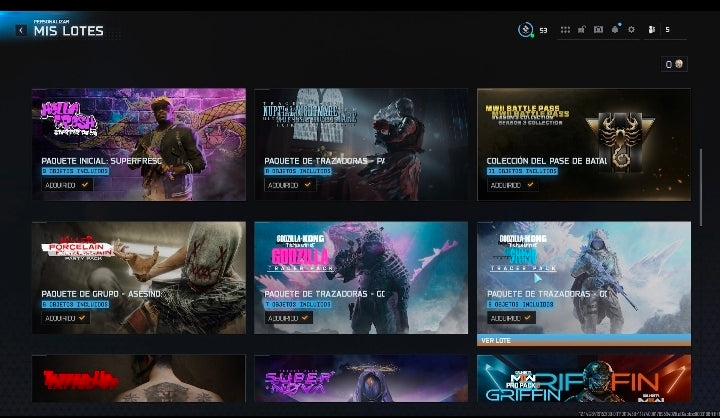Open the Super Nova tracer pack card
This screenshot has height=418, width=720.
point(361,378)
